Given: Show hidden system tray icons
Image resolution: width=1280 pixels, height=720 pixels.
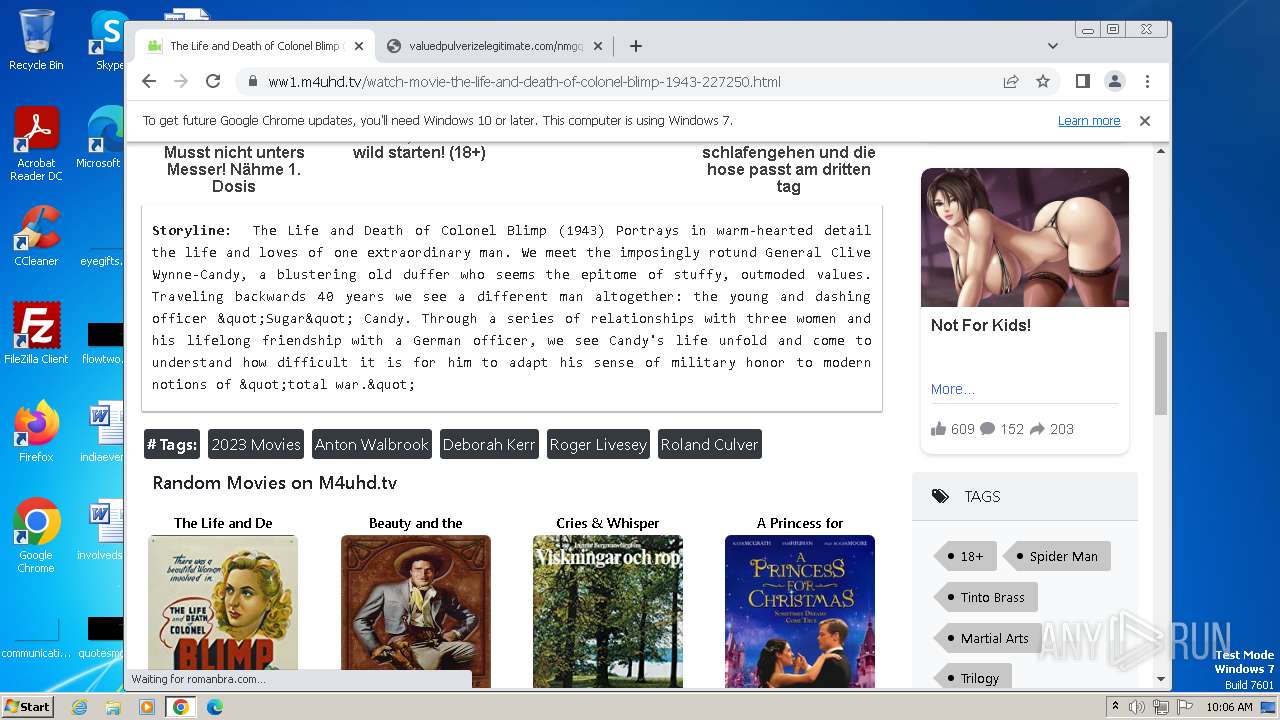Looking at the screenshot, I should [x=1115, y=707].
